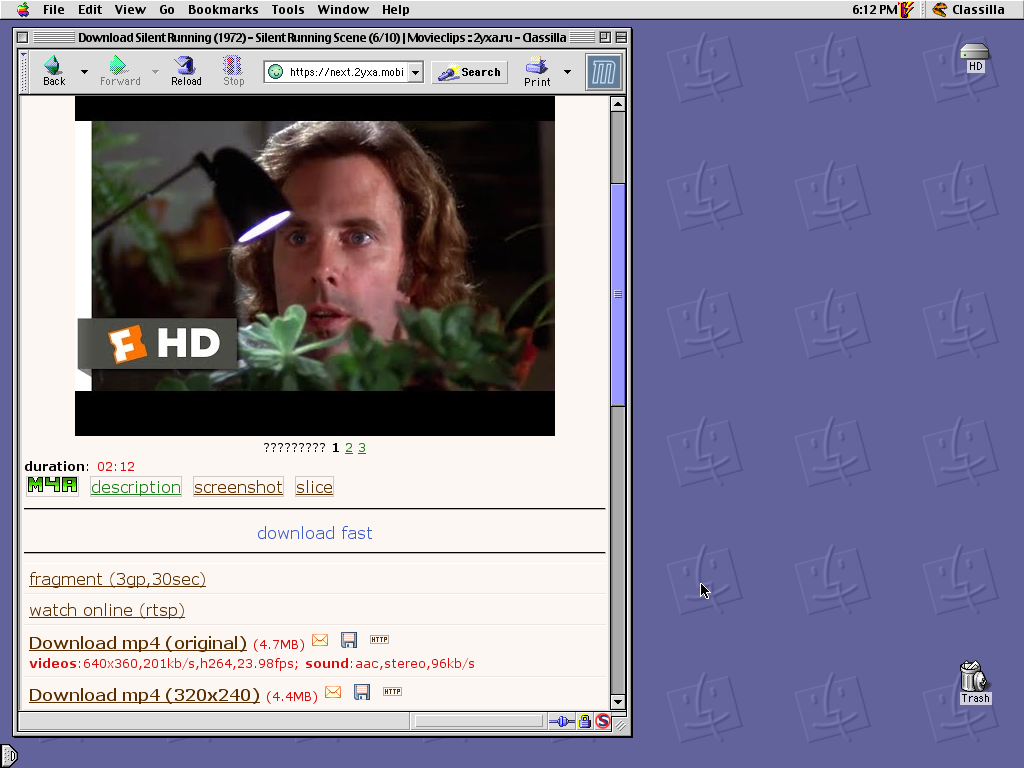Click the movie clip video thumbnail

point(315,266)
